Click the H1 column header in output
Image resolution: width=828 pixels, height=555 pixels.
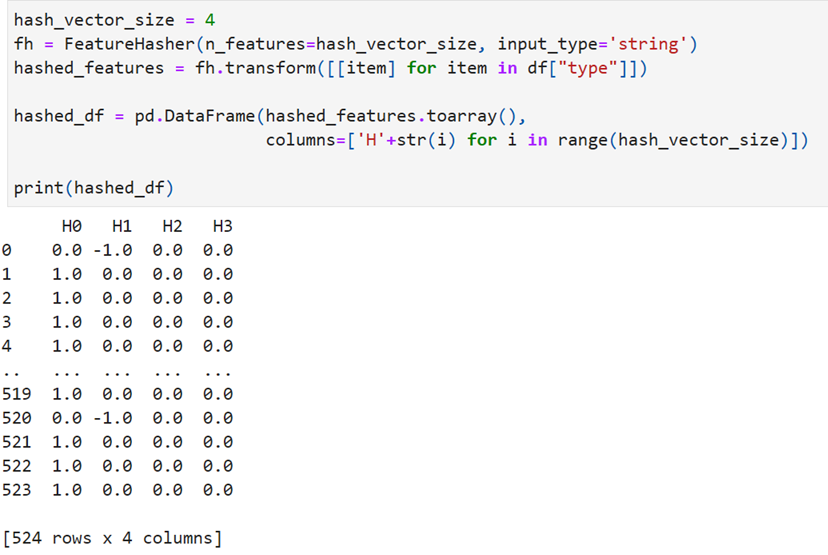click(122, 227)
